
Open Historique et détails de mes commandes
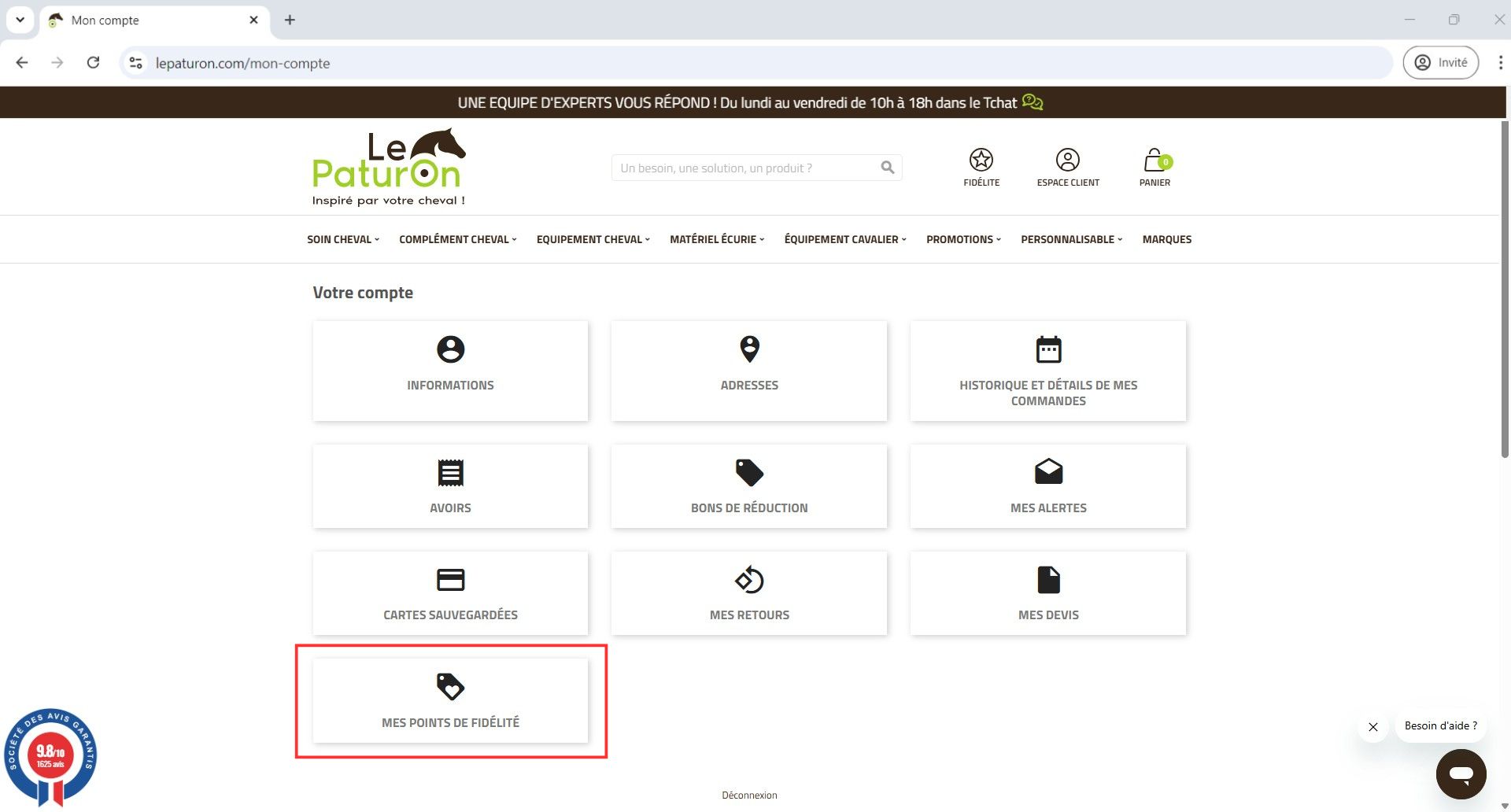[1047, 371]
